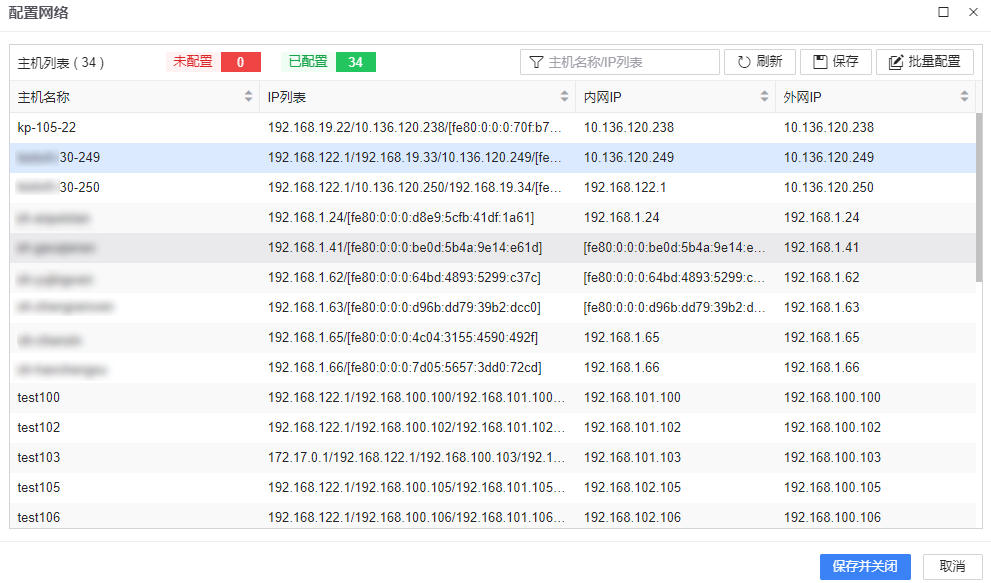Viewport: 991px width, 583px height.
Task: Select host test102
Action: pyautogui.click(x=39, y=427)
